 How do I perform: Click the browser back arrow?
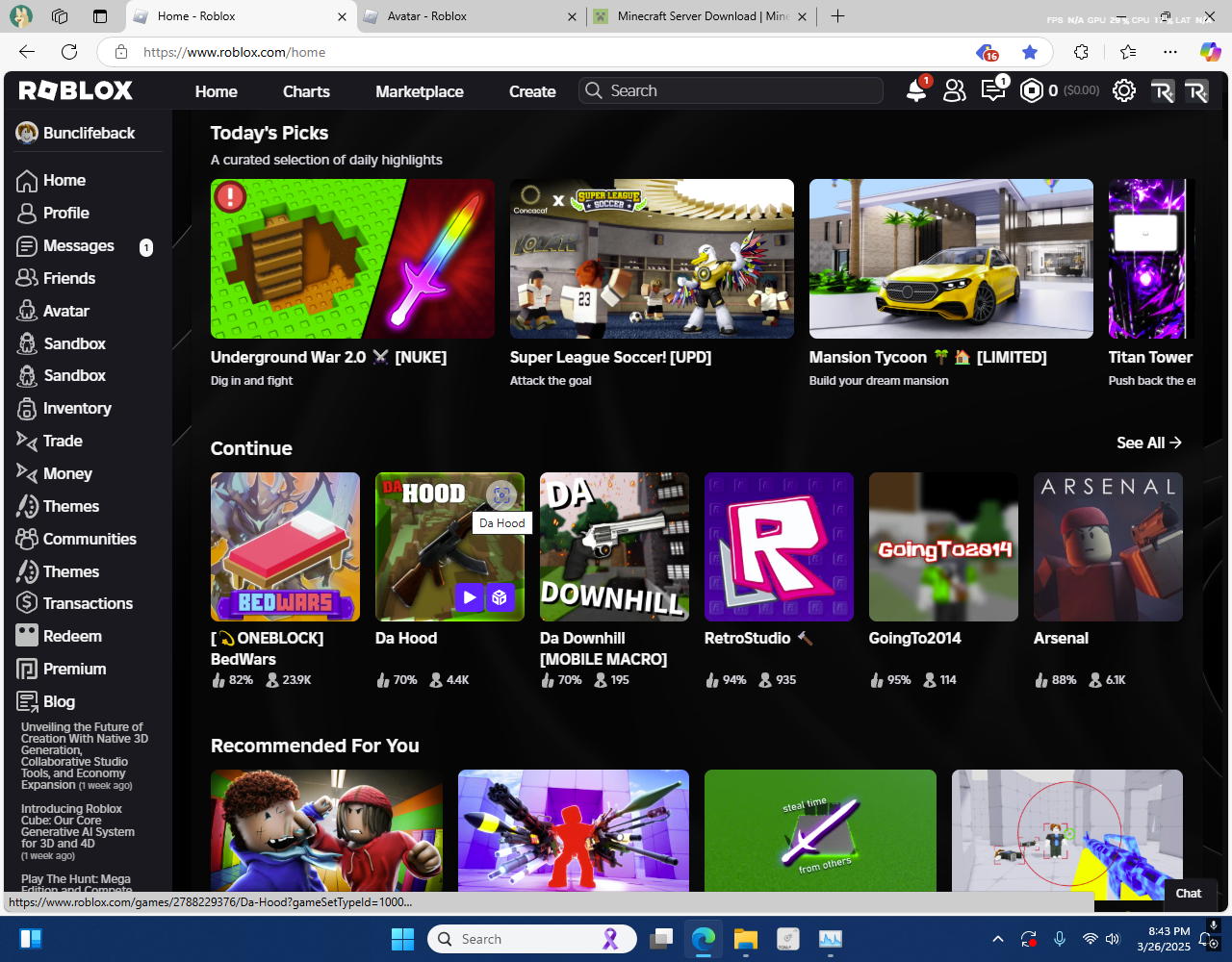[27, 52]
